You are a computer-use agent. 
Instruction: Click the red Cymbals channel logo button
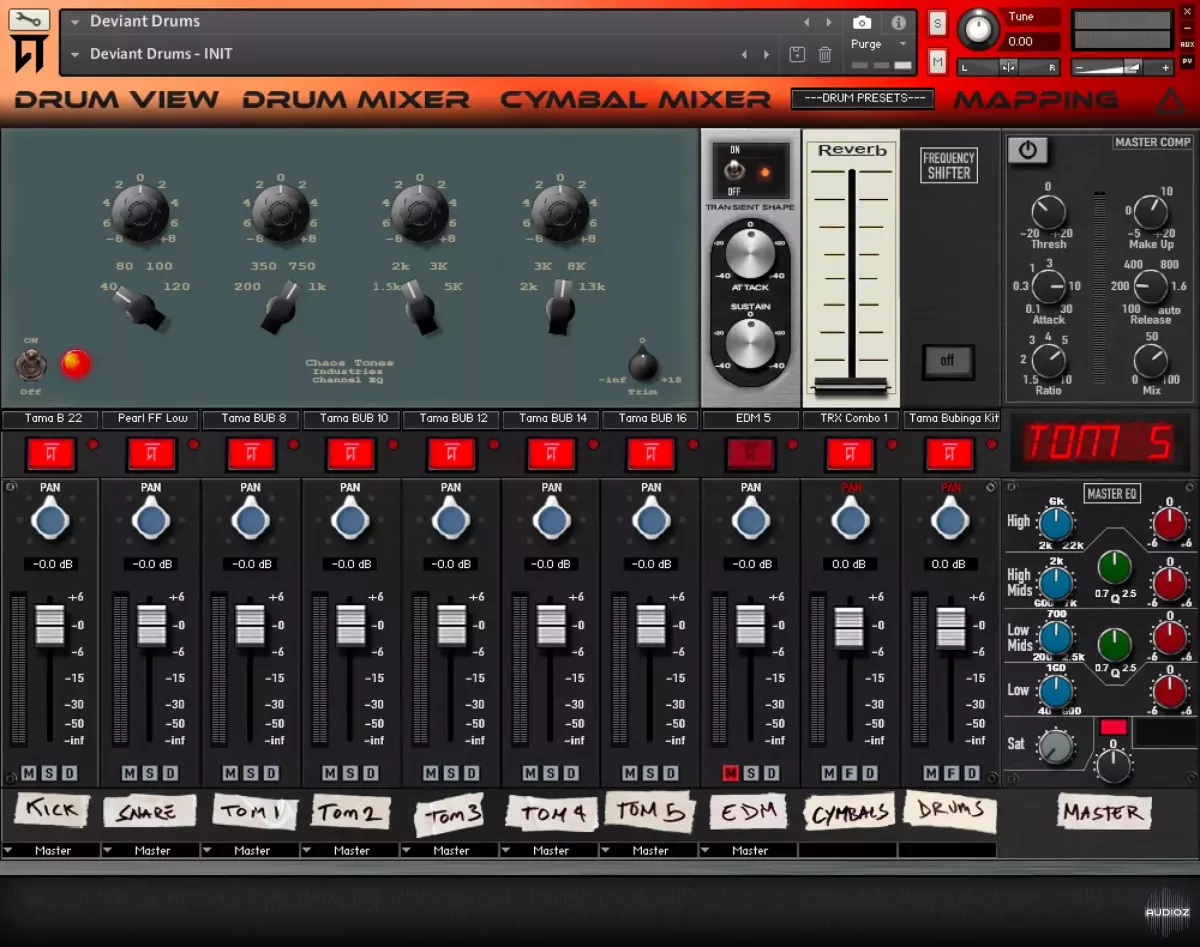[x=850, y=454]
